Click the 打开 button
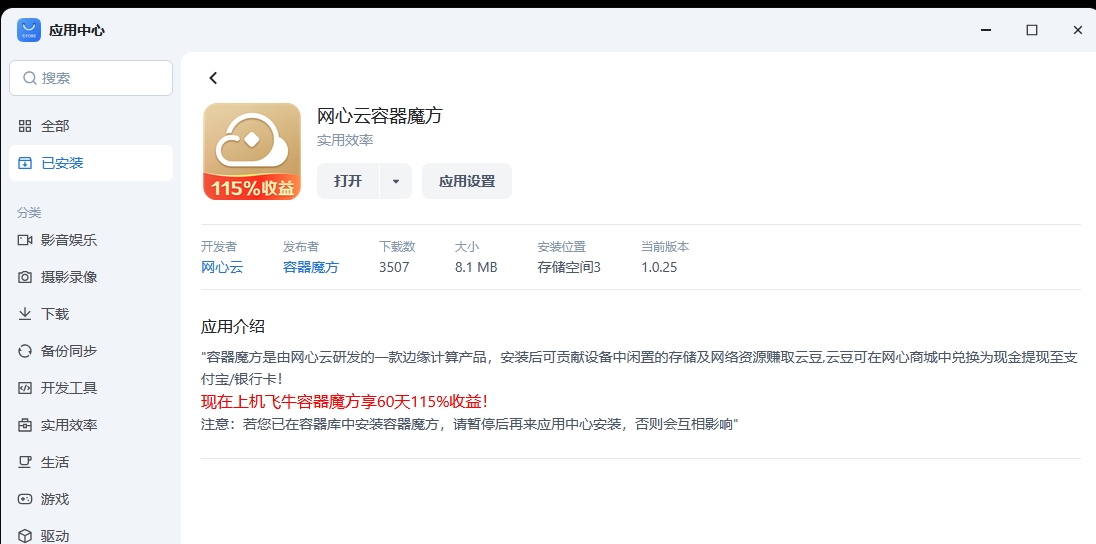 pyautogui.click(x=348, y=181)
